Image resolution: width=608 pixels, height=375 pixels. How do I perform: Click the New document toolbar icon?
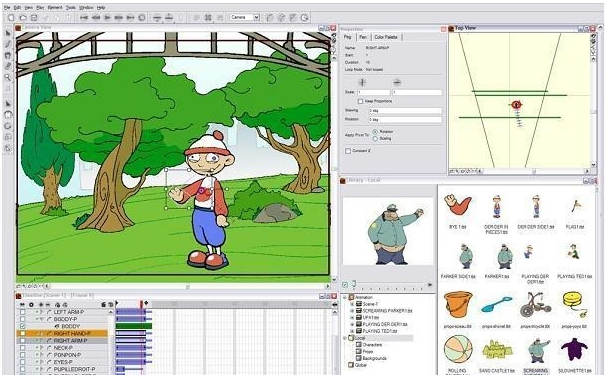(11, 17)
